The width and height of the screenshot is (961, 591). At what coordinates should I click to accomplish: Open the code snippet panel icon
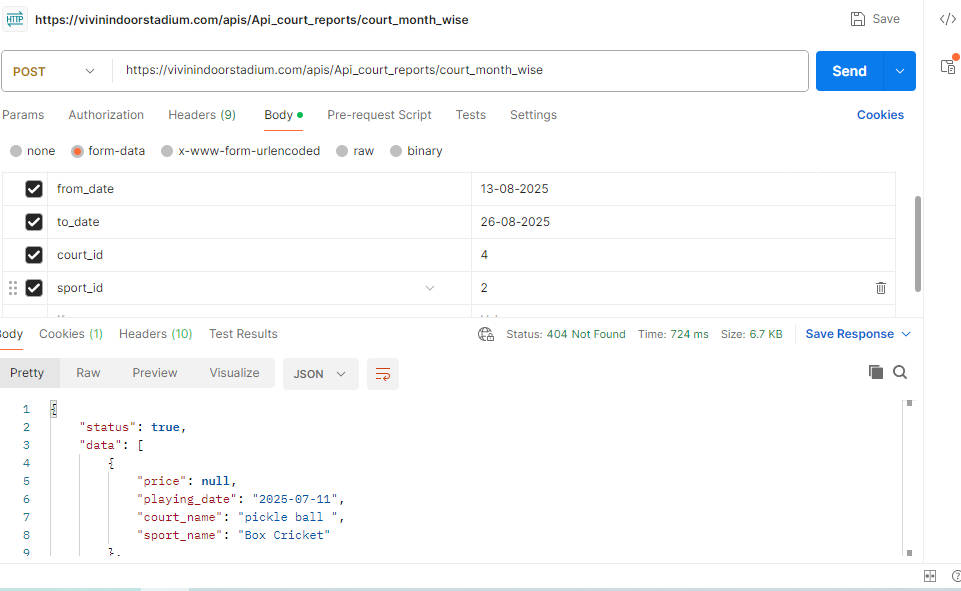(947, 19)
